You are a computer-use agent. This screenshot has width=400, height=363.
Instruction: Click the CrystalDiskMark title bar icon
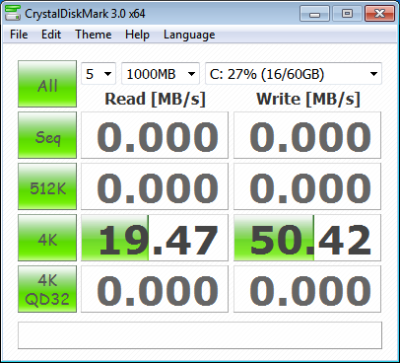(x=13, y=13)
